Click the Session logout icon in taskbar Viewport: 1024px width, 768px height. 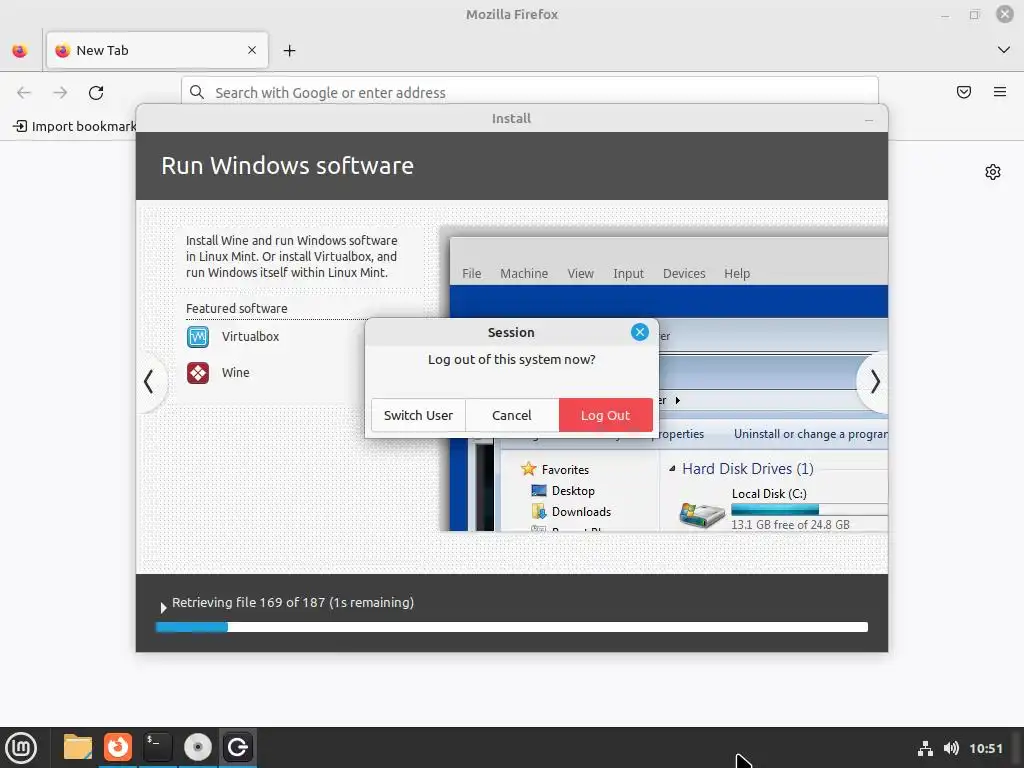(237, 747)
